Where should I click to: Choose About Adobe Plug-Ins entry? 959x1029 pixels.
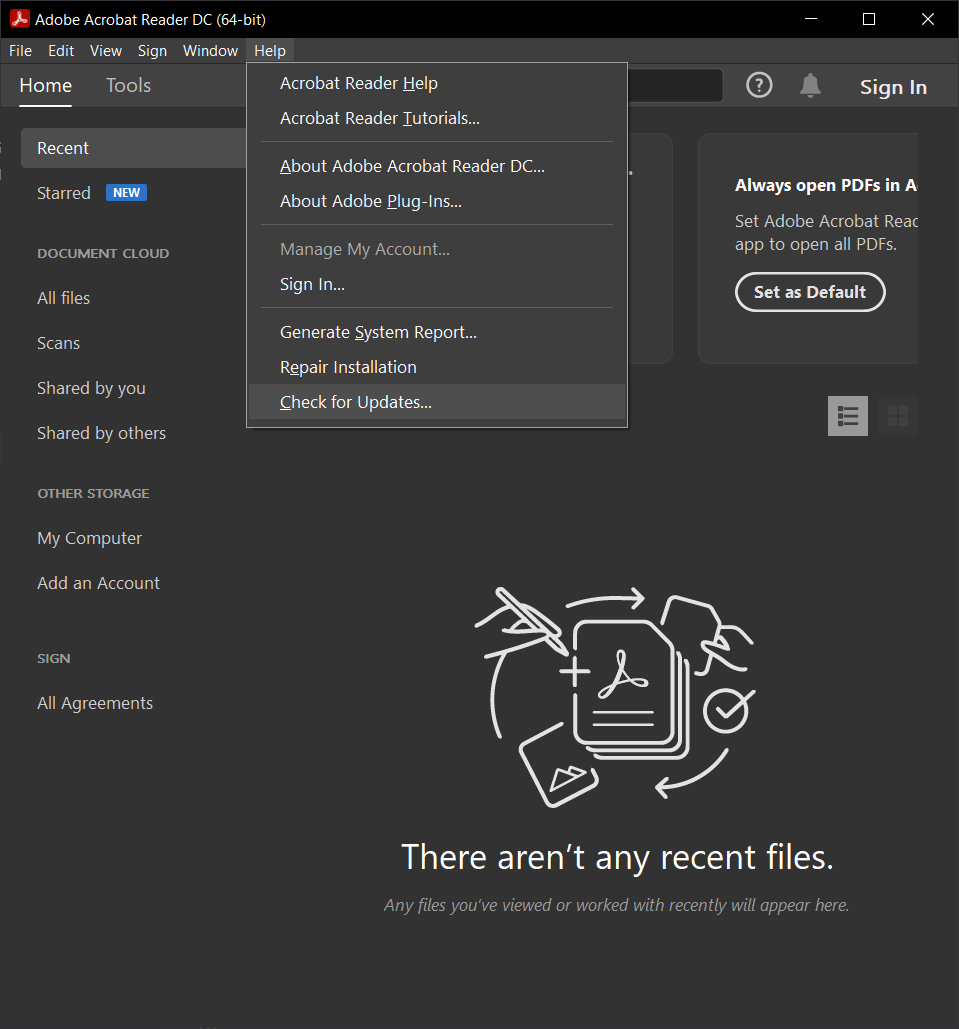[370, 201]
